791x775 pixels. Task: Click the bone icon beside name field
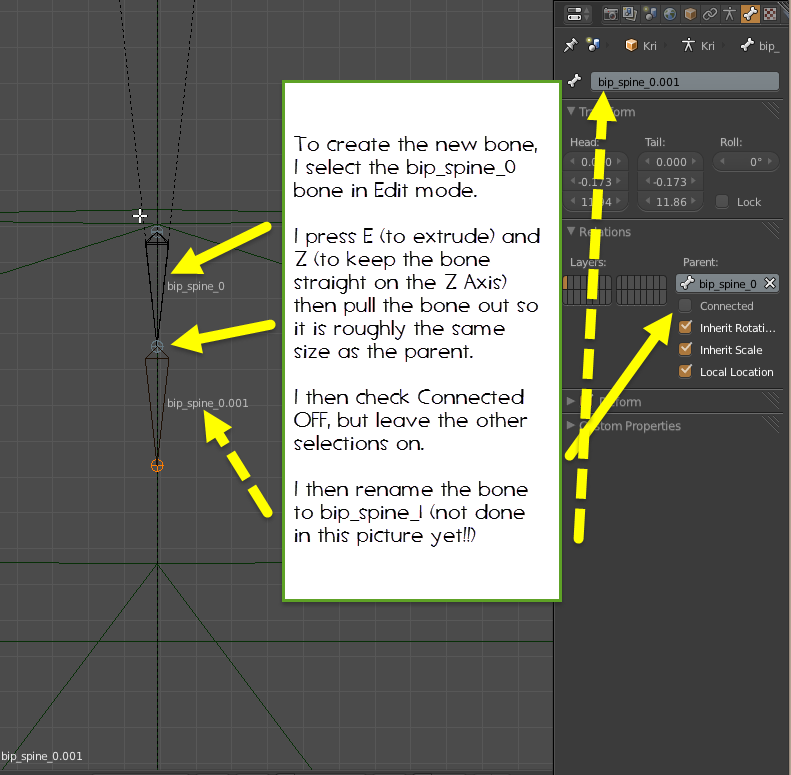[575, 81]
